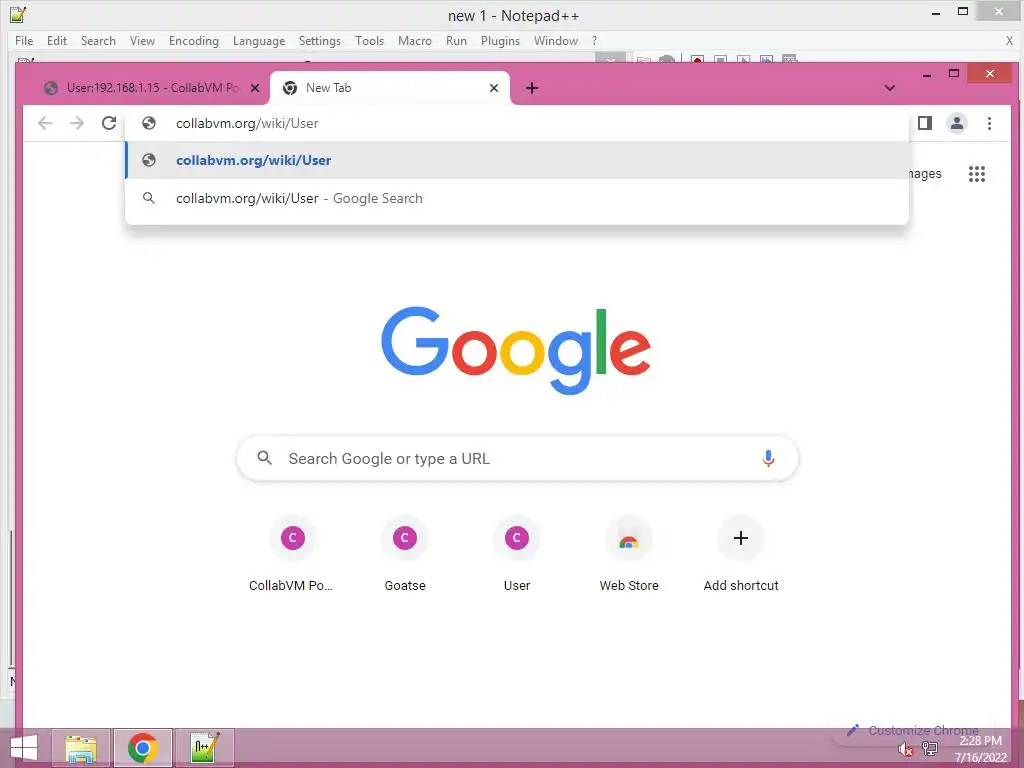Go forward in Chrome
The image size is (1024, 768).
pos(77,123)
